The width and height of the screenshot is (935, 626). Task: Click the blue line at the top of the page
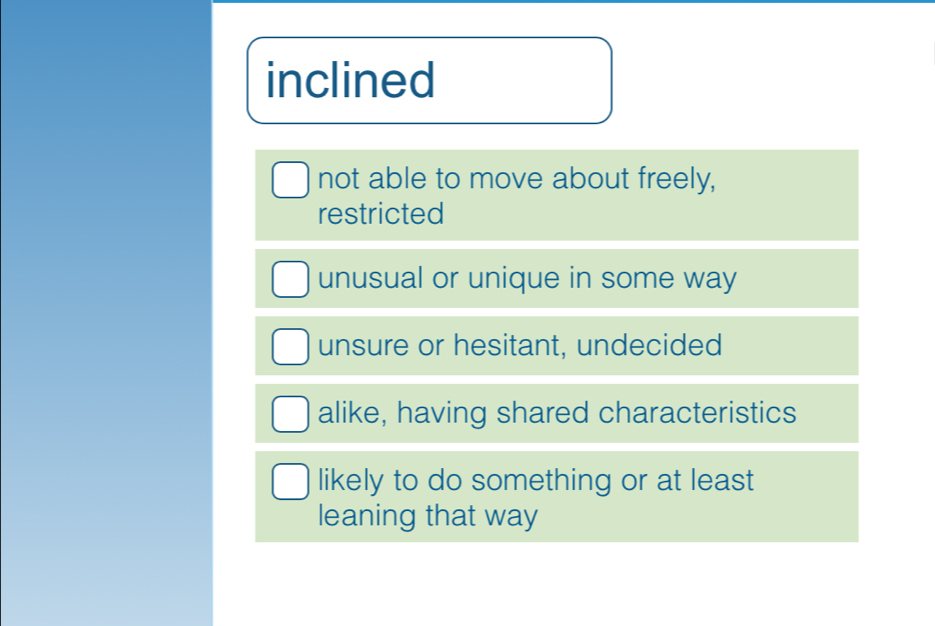point(573,2)
